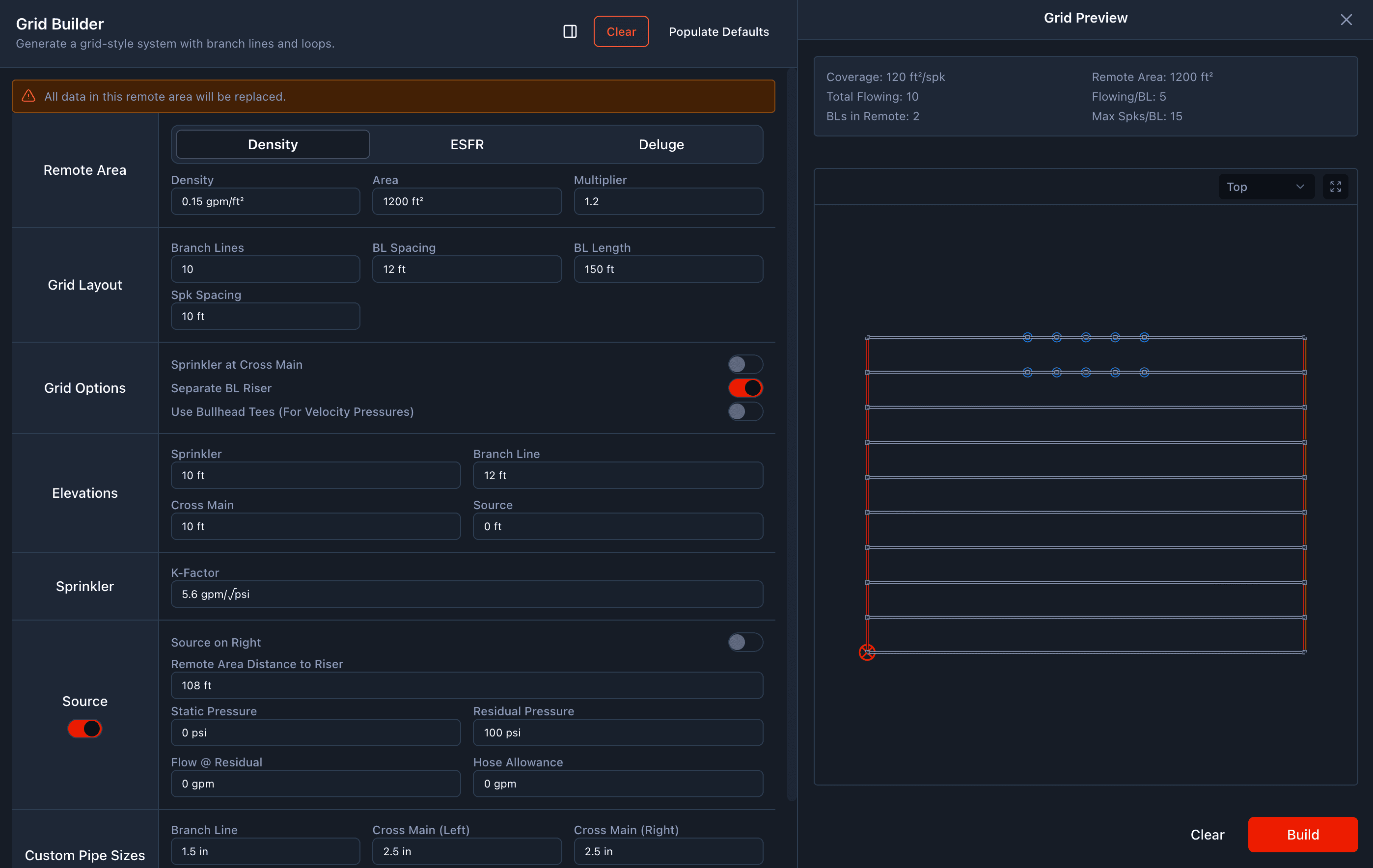Image resolution: width=1373 pixels, height=868 pixels.
Task: Edit the Branch Lines count field
Action: pyautogui.click(x=265, y=269)
